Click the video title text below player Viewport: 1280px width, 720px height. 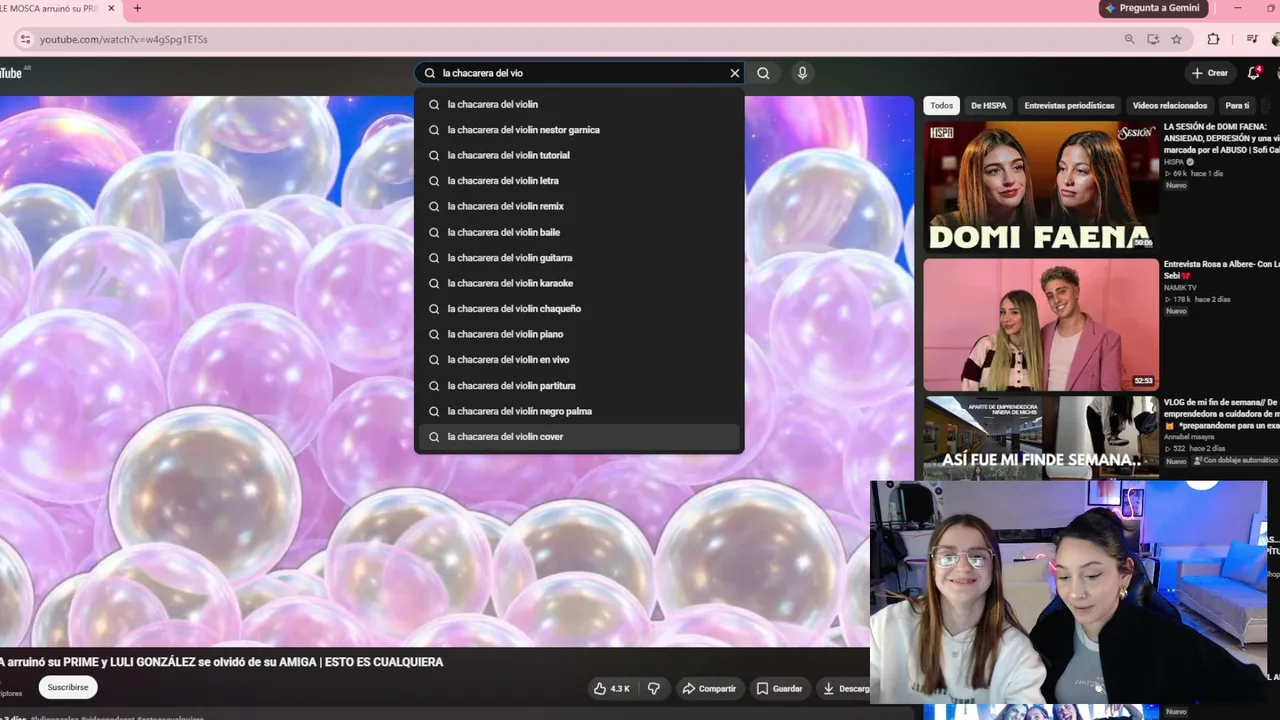[x=221, y=662]
